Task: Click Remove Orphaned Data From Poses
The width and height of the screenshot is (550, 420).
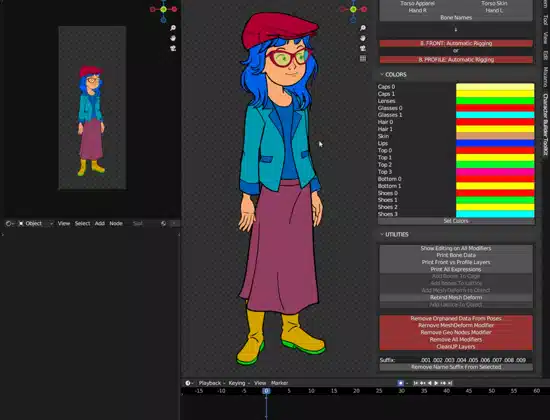Action: [x=456, y=319]
